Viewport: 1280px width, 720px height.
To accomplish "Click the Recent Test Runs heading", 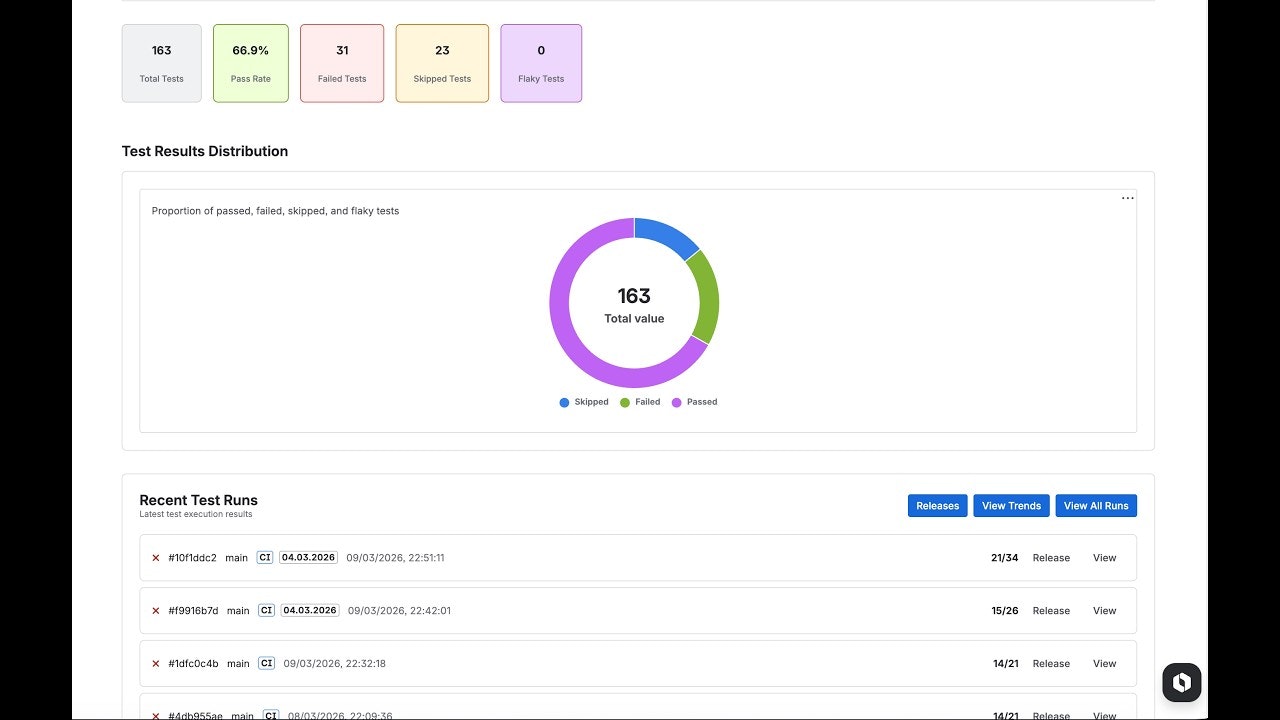I will tap(198, 500).
